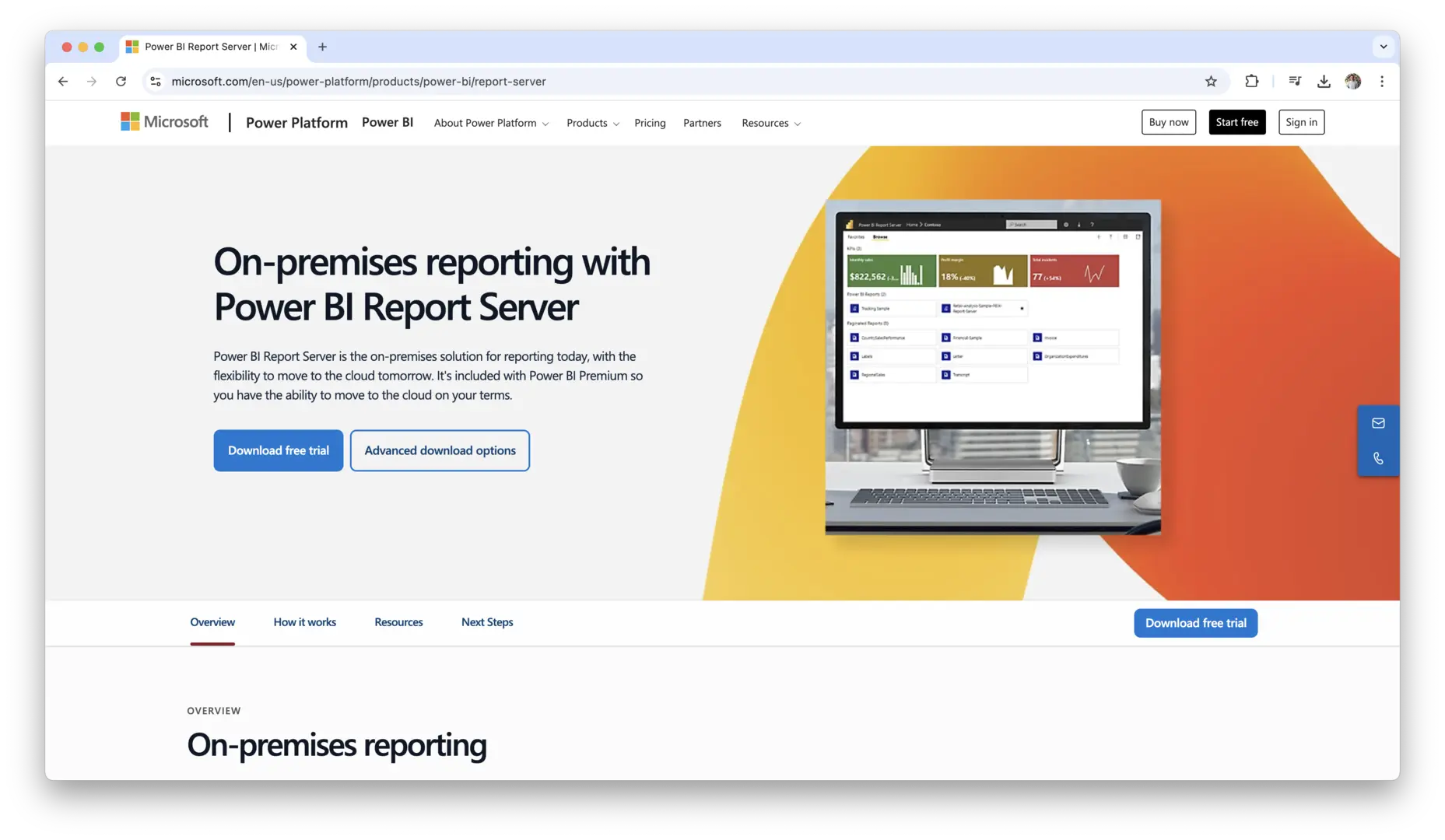1445x840 pixels.
Task: Click the Report Server monitor hero image
Action: coord(993,367)
